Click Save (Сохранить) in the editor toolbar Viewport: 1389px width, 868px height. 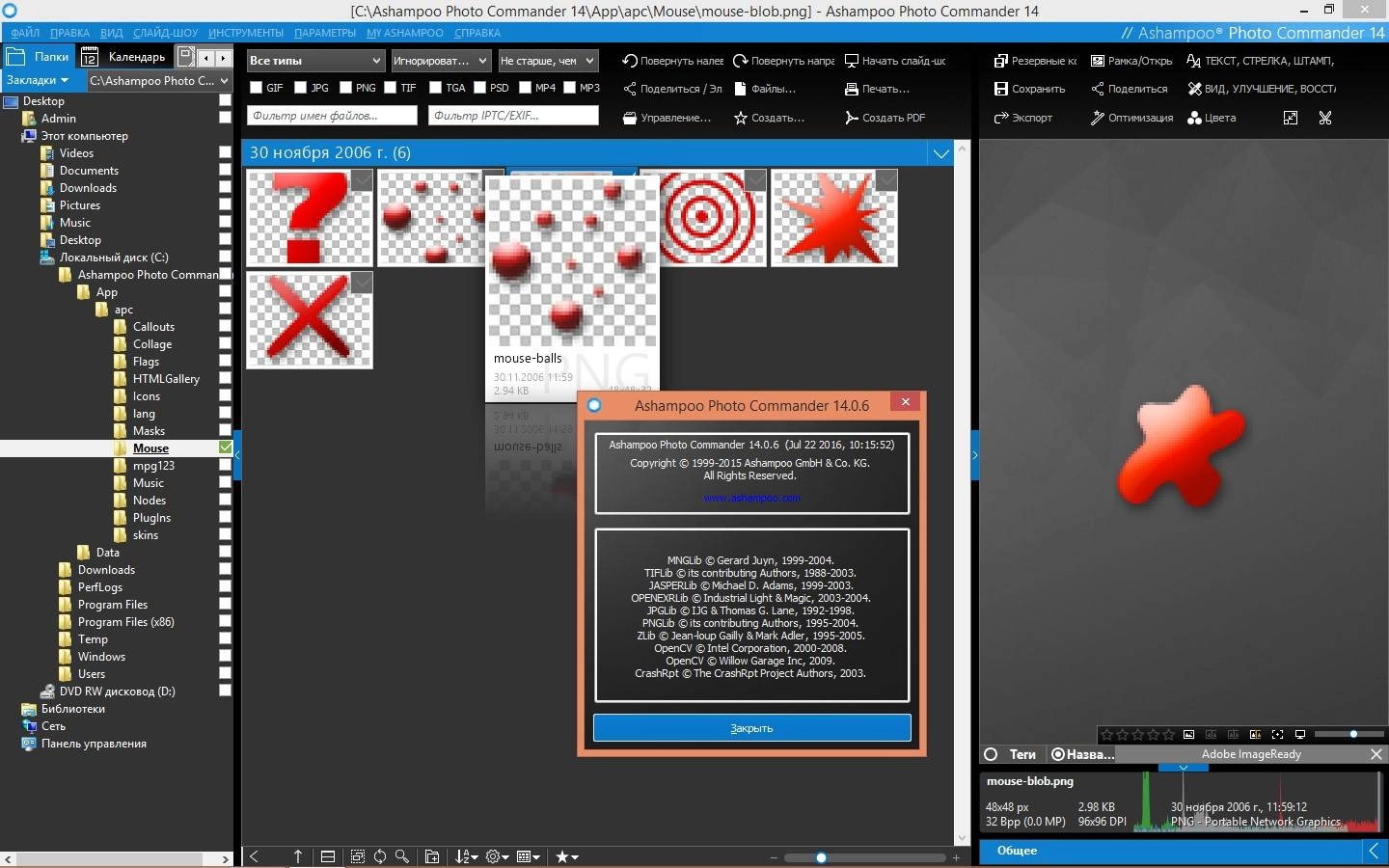pos(1029,89)
